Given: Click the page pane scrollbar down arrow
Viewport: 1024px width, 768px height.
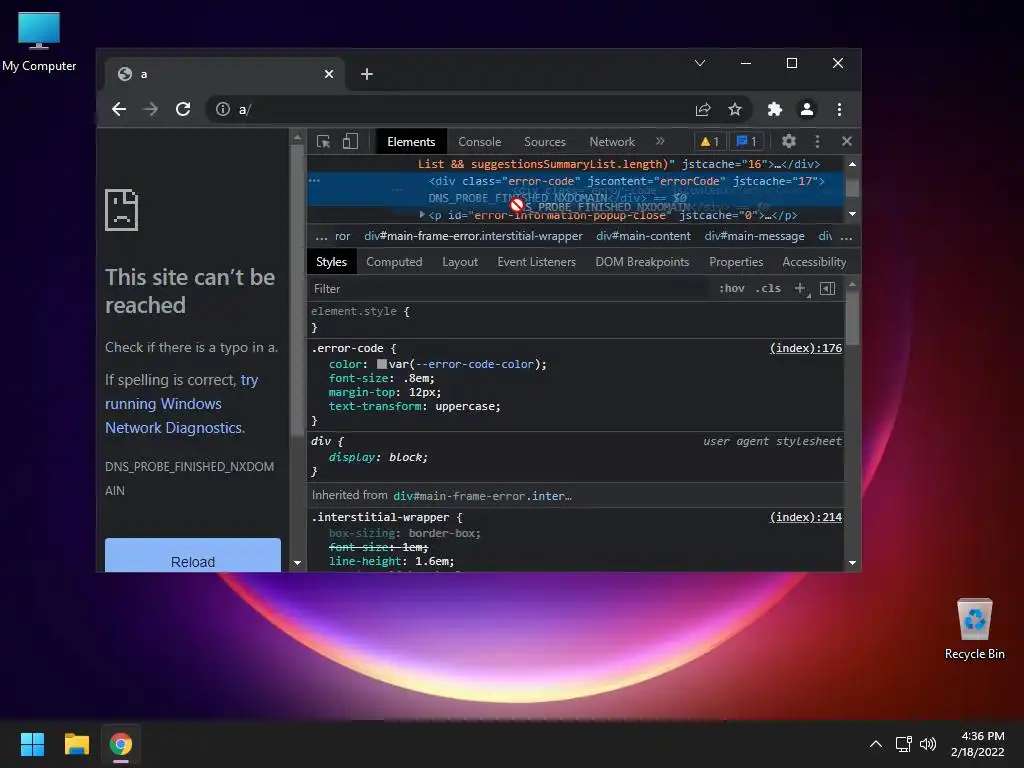Looking at the screenshot, I should [297, 562].
